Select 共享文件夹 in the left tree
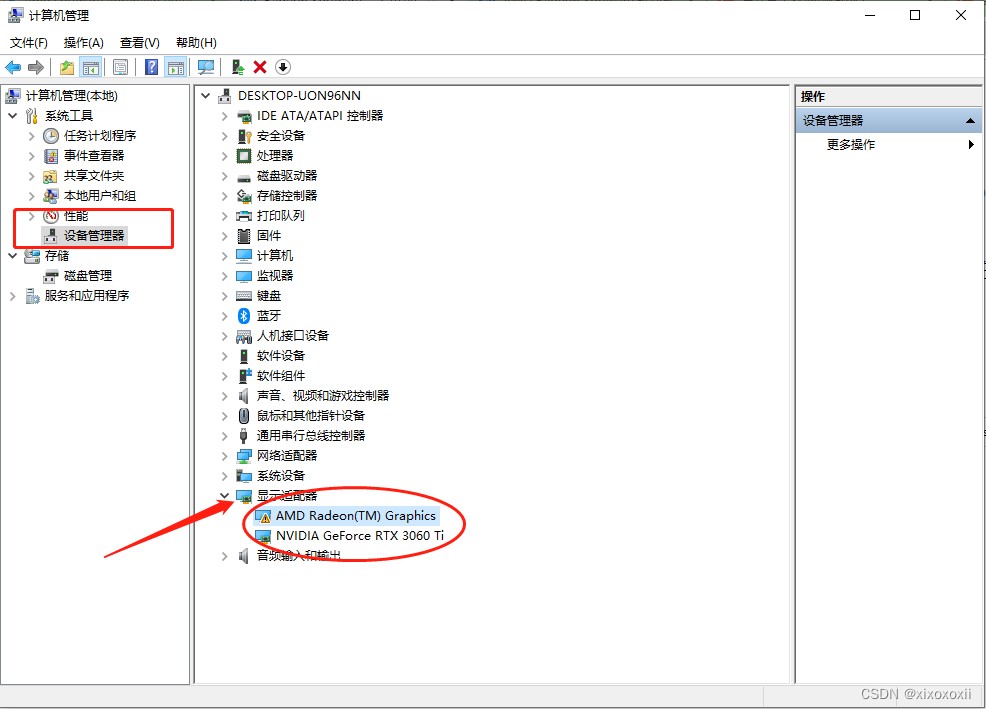The width and height of the screenshot is (986, 709). [94, 176]
